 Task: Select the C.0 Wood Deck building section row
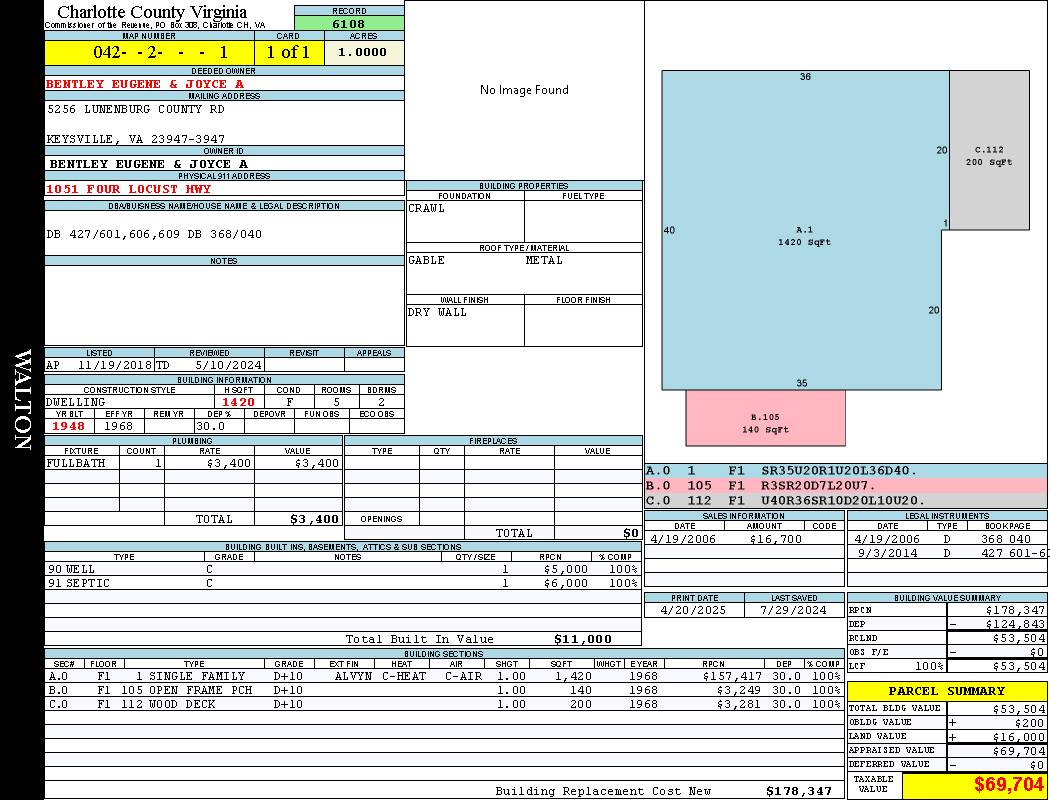[x=443, y=704]
